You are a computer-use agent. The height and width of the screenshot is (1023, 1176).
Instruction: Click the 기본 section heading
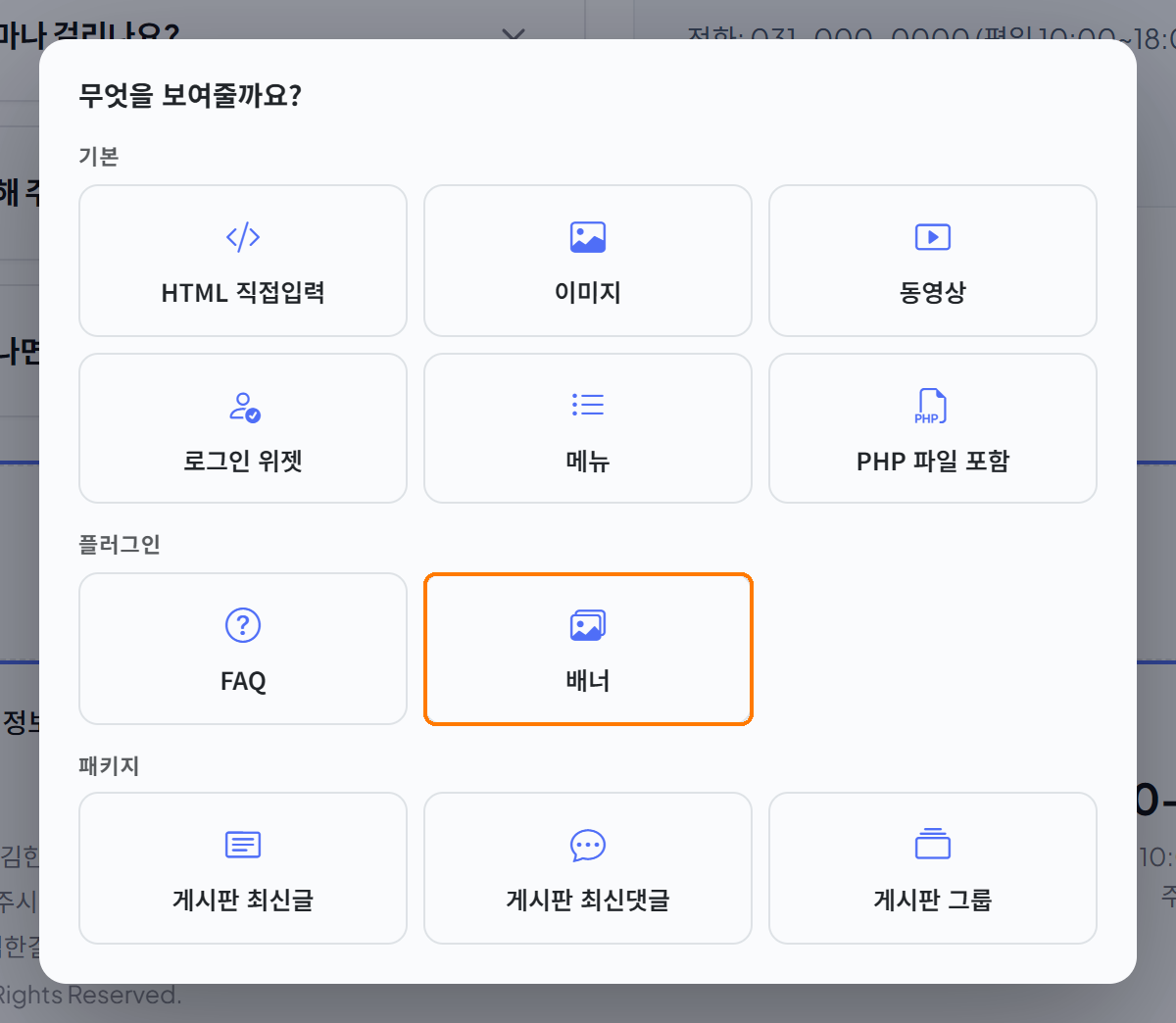pos(99,157)
